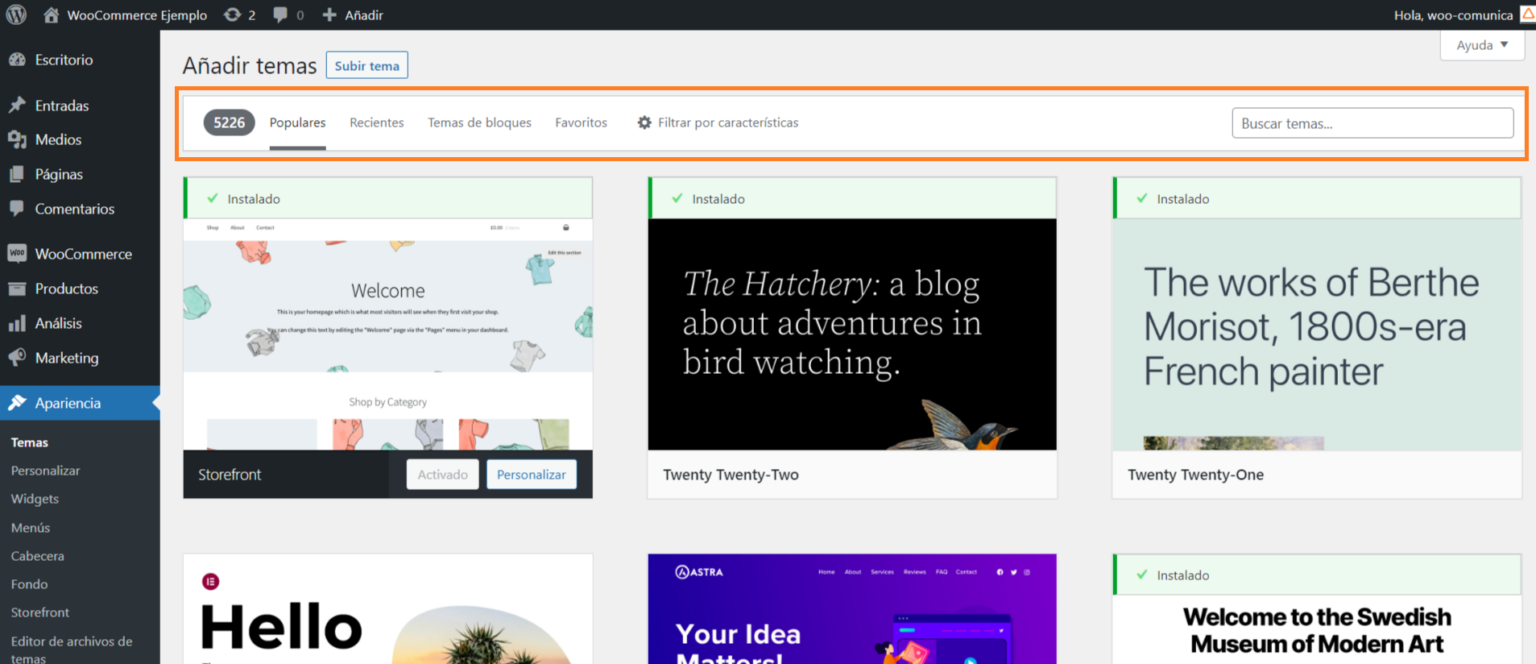The width and height of the screenshot is (1536, 664).
Task: Click the Análisis bar chart icon
Action: point(17,323)
